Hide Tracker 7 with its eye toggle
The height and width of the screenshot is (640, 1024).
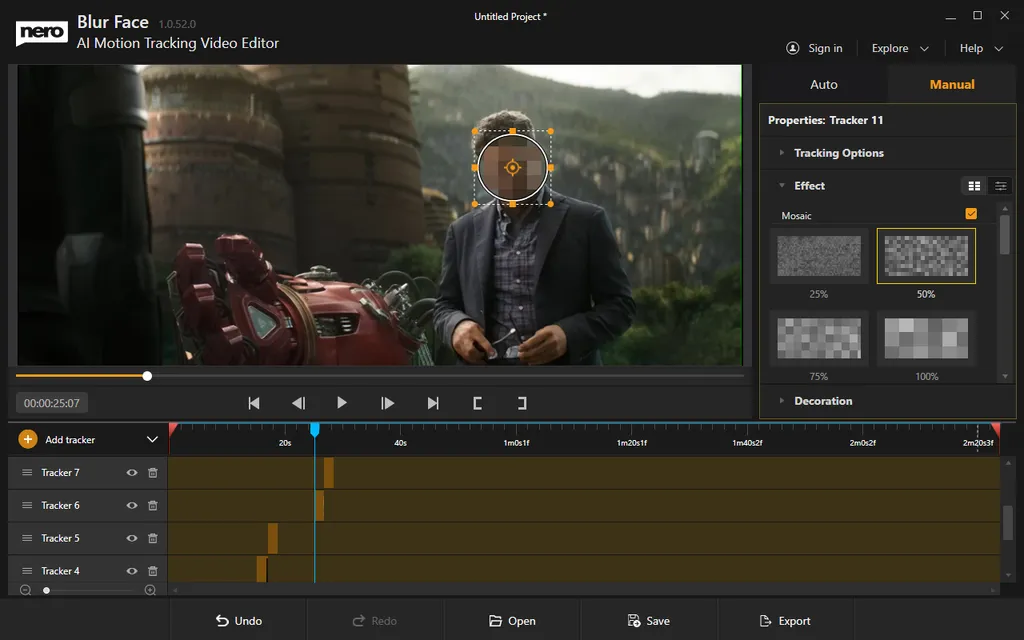coord(129,472)
